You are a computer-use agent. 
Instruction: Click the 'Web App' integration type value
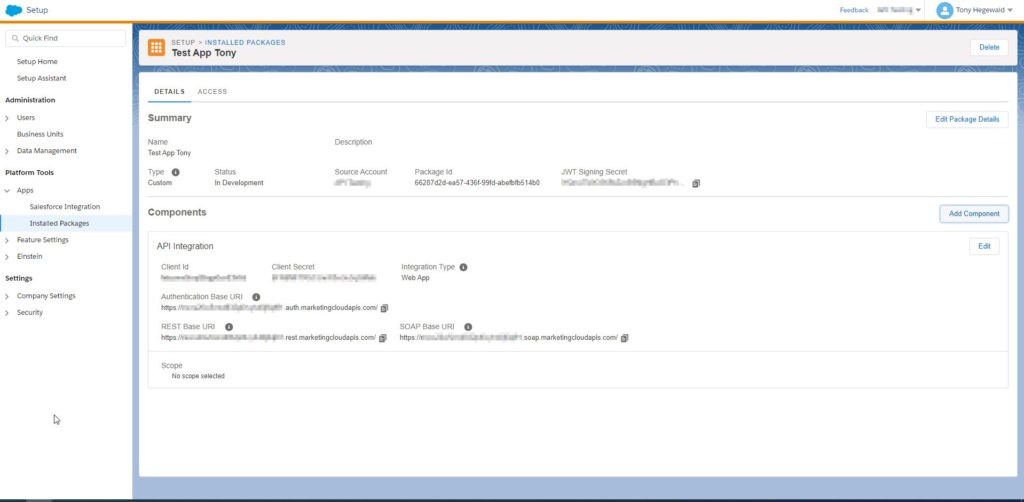(x=415, y=277)
